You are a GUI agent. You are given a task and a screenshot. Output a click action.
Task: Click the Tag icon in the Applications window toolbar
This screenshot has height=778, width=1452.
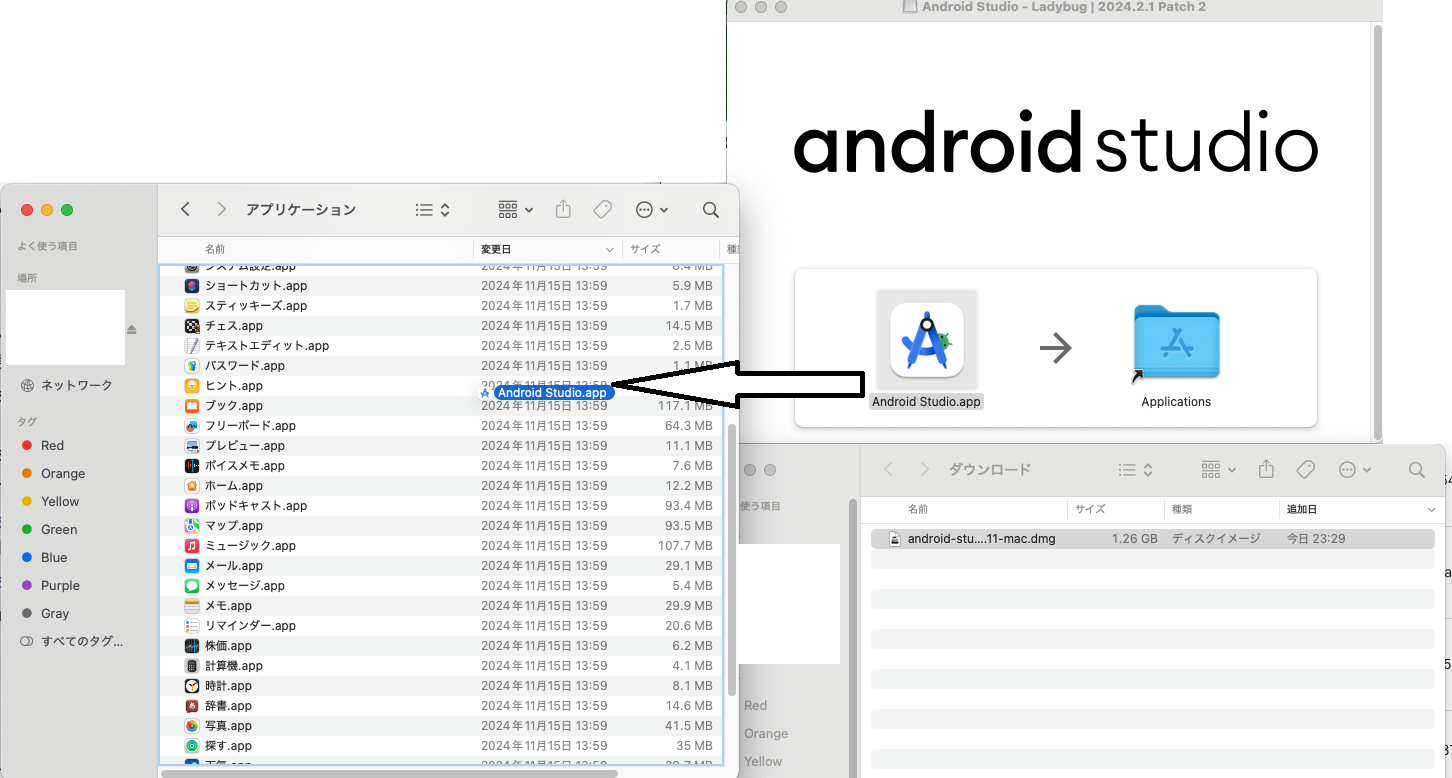[x=602, y=209]
